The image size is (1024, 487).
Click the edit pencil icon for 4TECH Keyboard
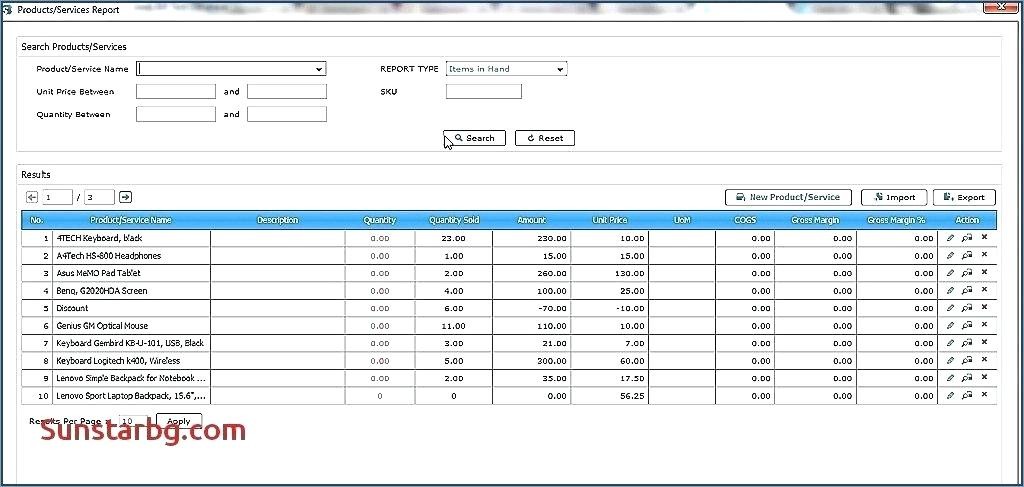coord(950,238)
